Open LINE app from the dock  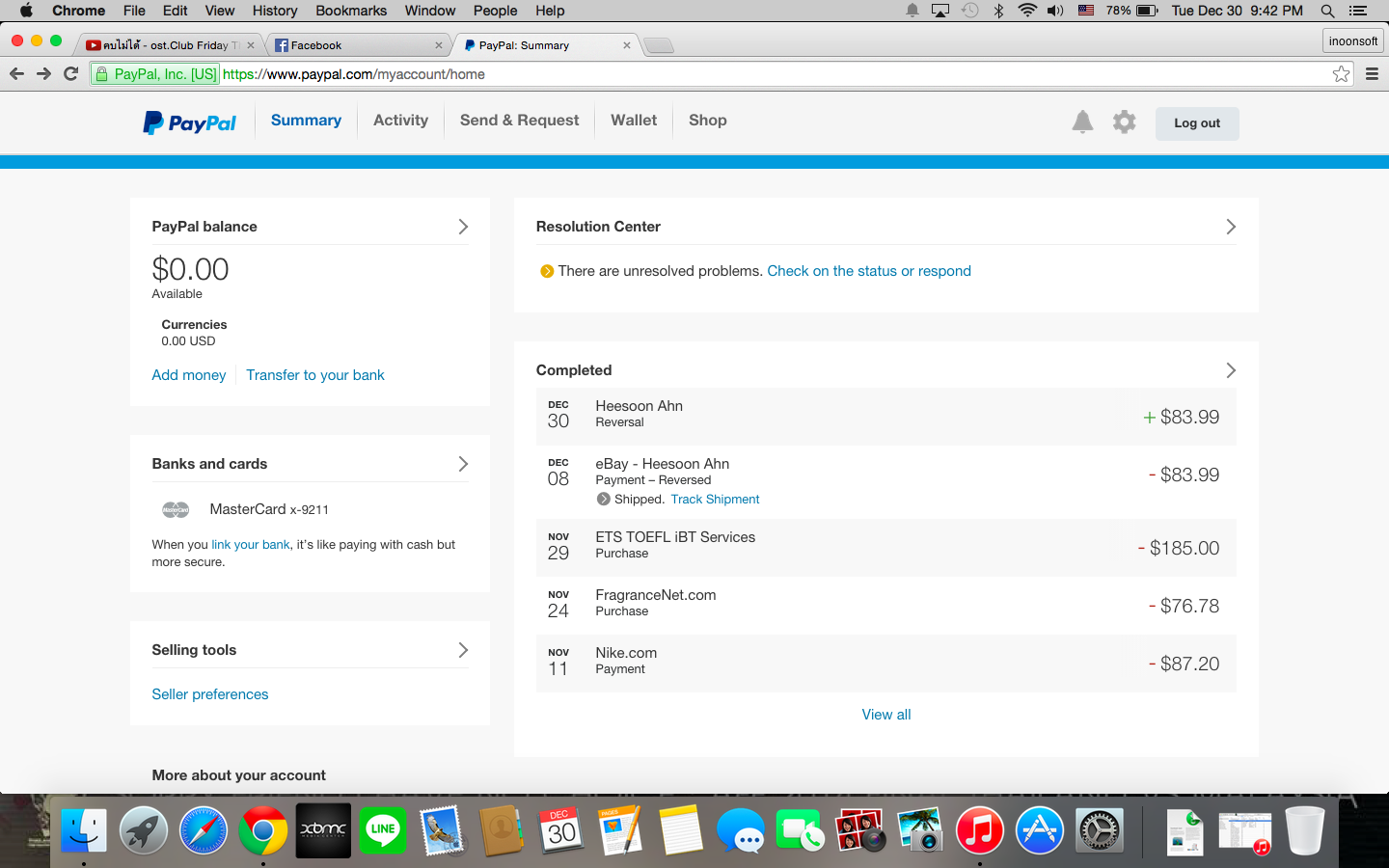pyautogui.click(x=383, y=830)
